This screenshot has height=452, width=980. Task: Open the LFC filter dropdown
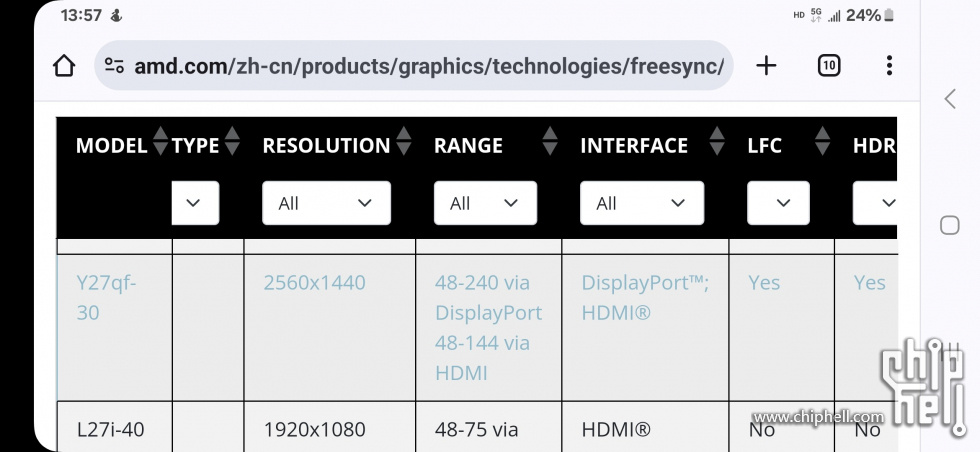(x=778, y=203)
